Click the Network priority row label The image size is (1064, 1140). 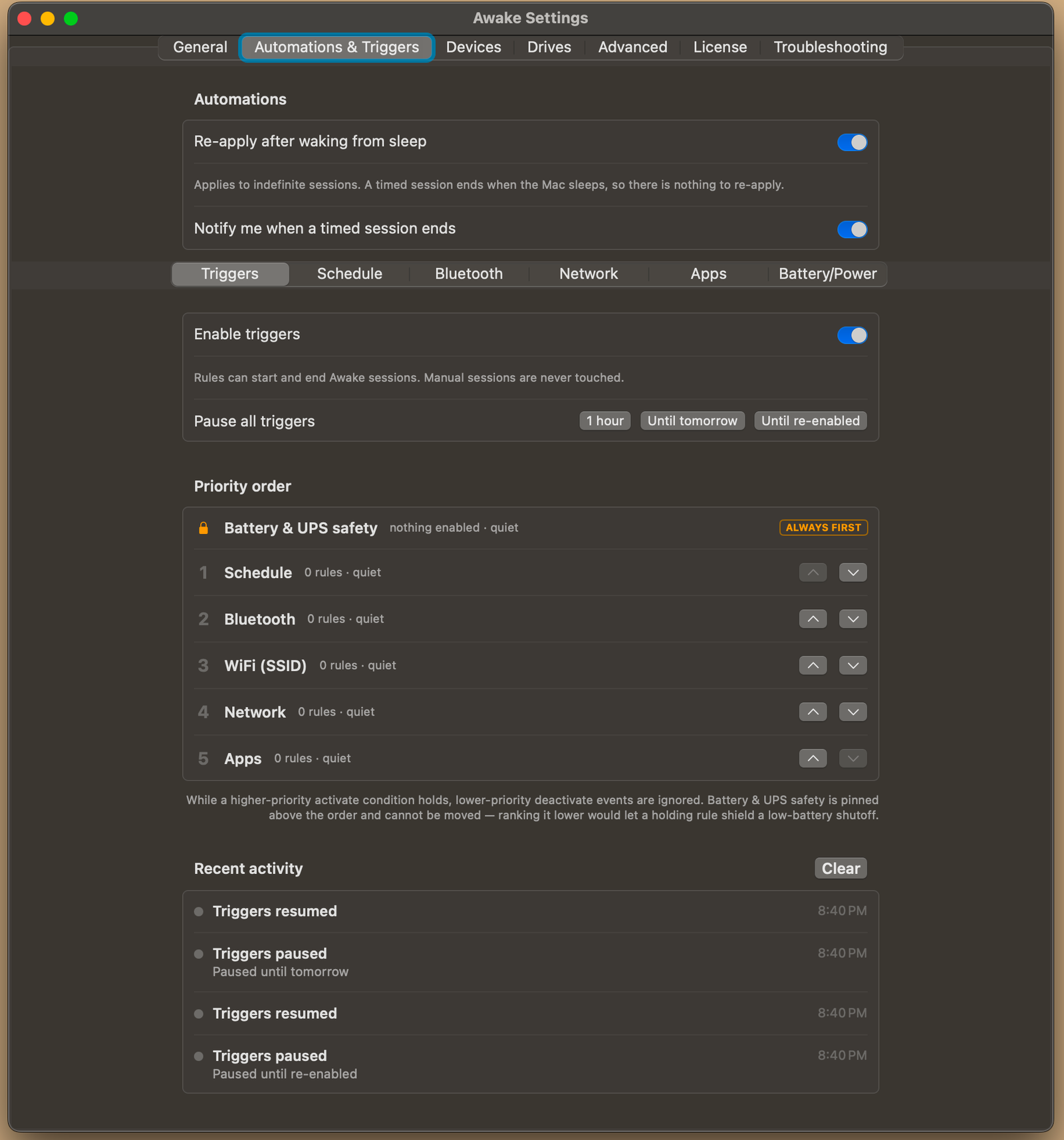point(255,712)
